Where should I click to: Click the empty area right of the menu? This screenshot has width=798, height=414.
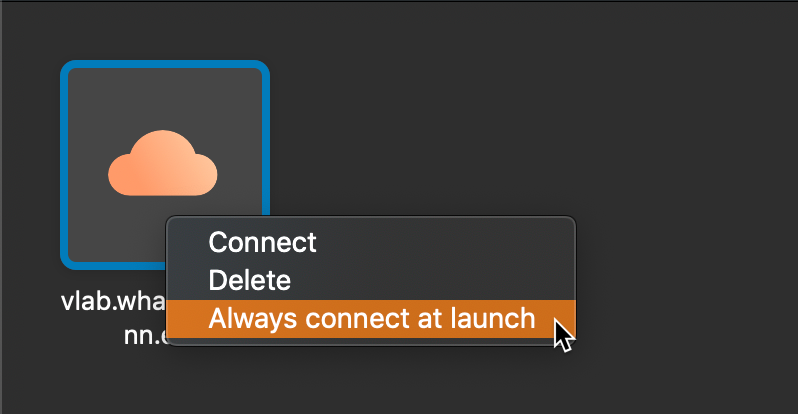pyautogui.click(x=687, y=280)
